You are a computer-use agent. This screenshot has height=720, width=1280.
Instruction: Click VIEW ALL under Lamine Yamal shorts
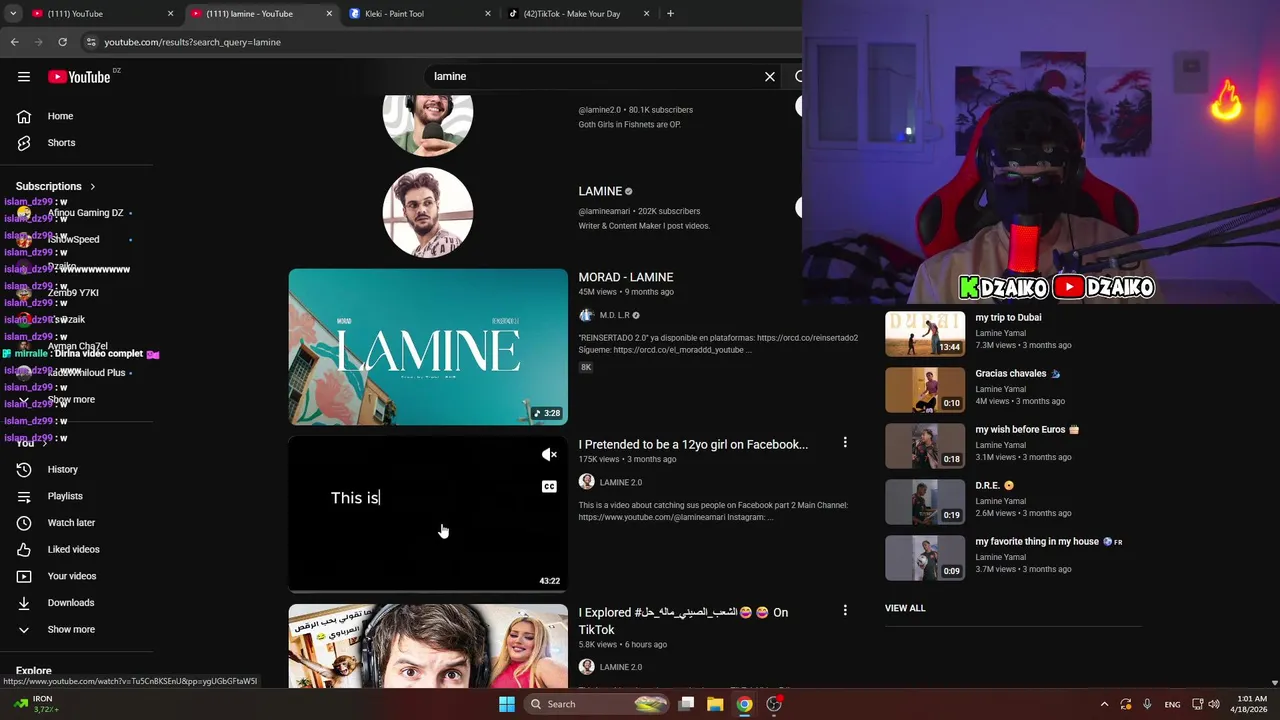pyautogui.click(x=905, y=608)
